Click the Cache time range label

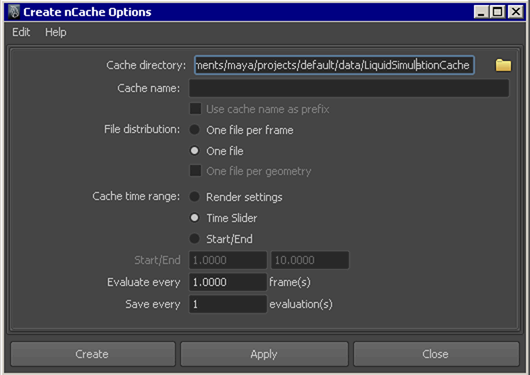pos(136,196)
